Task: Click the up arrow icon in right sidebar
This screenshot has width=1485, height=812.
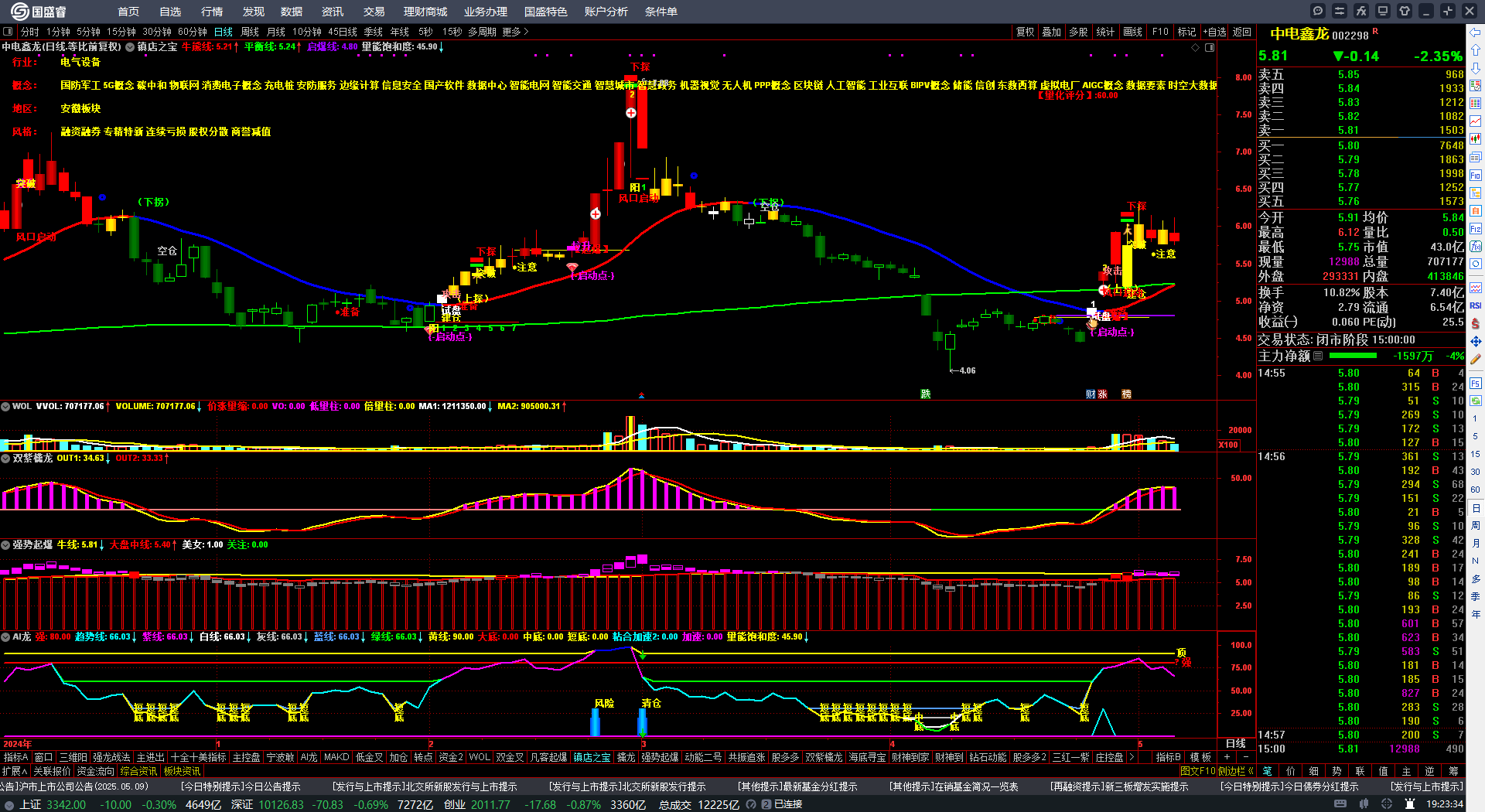Action: pyautogui.click(x=1476, y=49)
